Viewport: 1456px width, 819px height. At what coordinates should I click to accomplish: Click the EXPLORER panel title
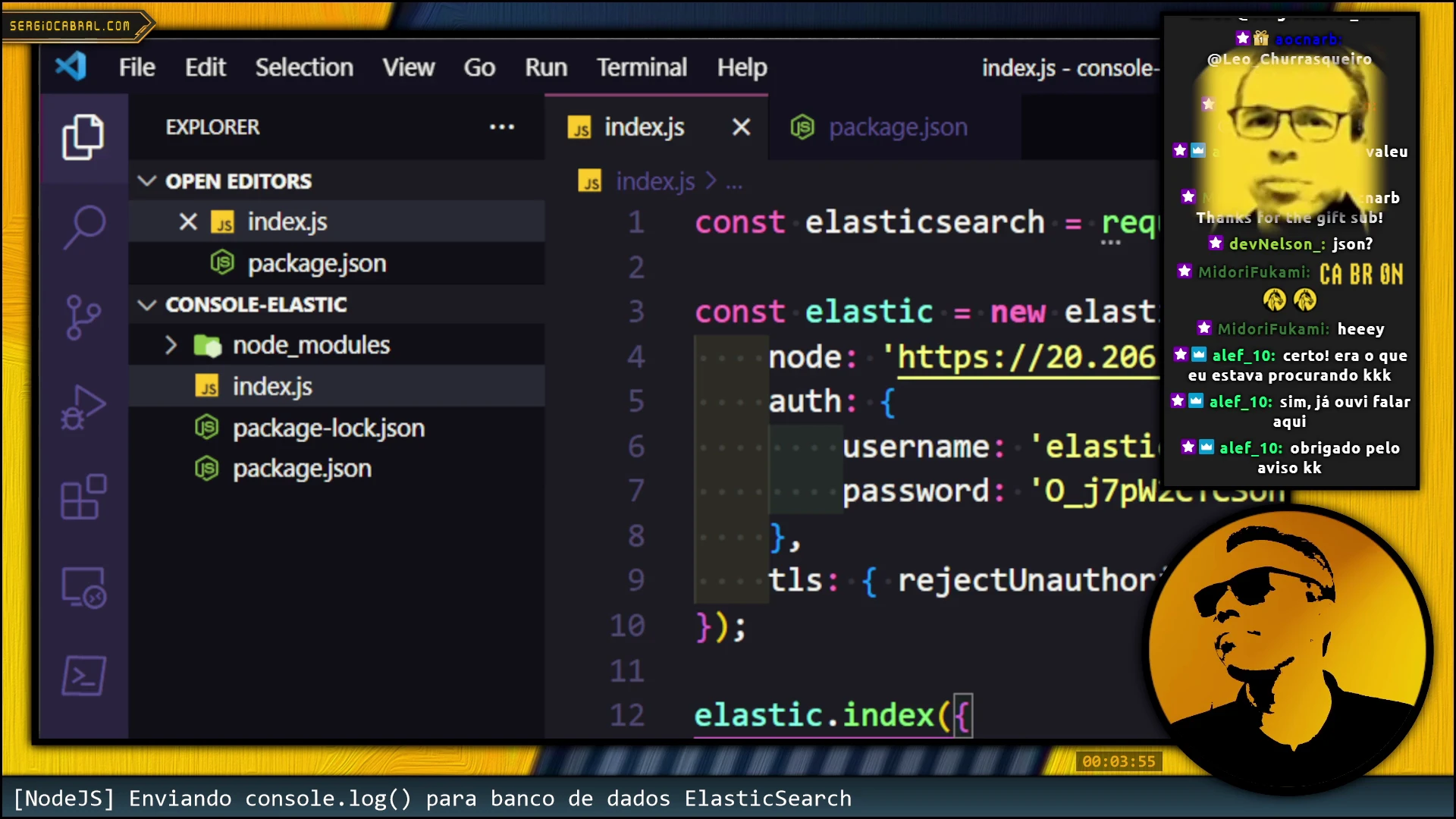(212, 127)
